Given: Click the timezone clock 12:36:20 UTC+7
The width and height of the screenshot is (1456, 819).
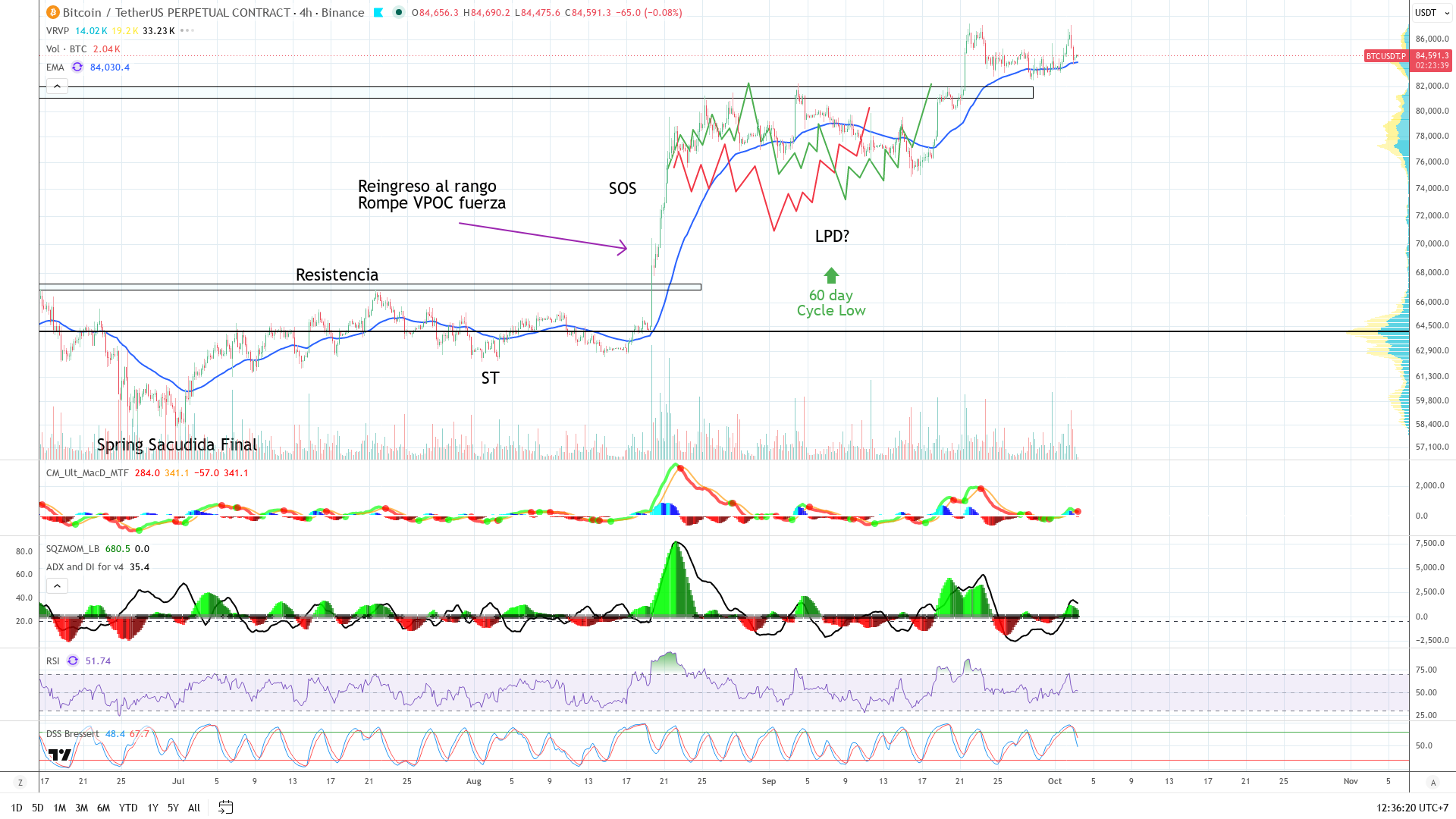Looking at the screenshot, I should [x=1412, y=808].
